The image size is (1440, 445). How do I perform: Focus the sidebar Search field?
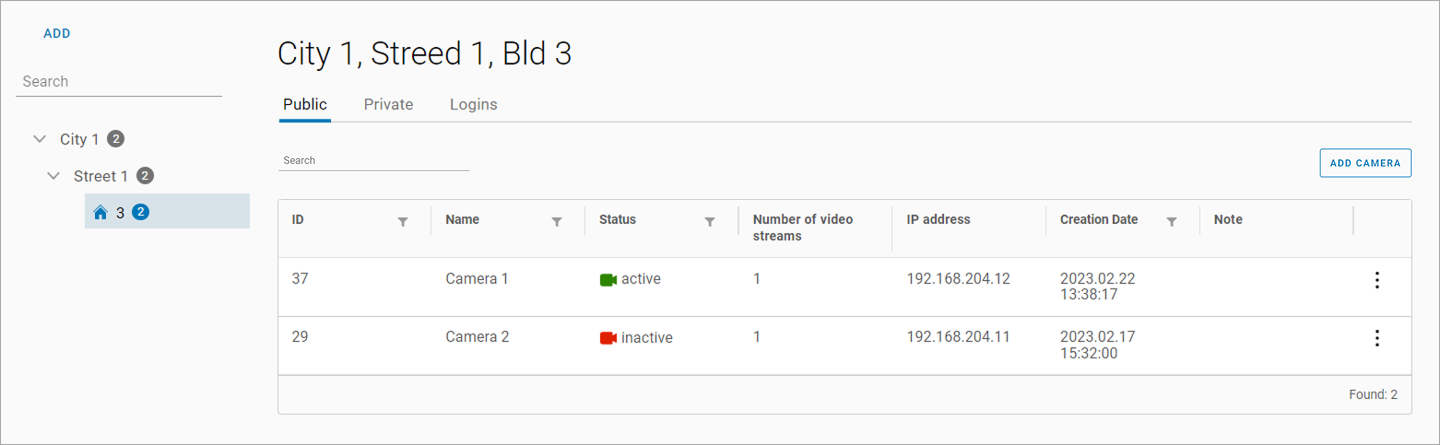click(118, 82)
